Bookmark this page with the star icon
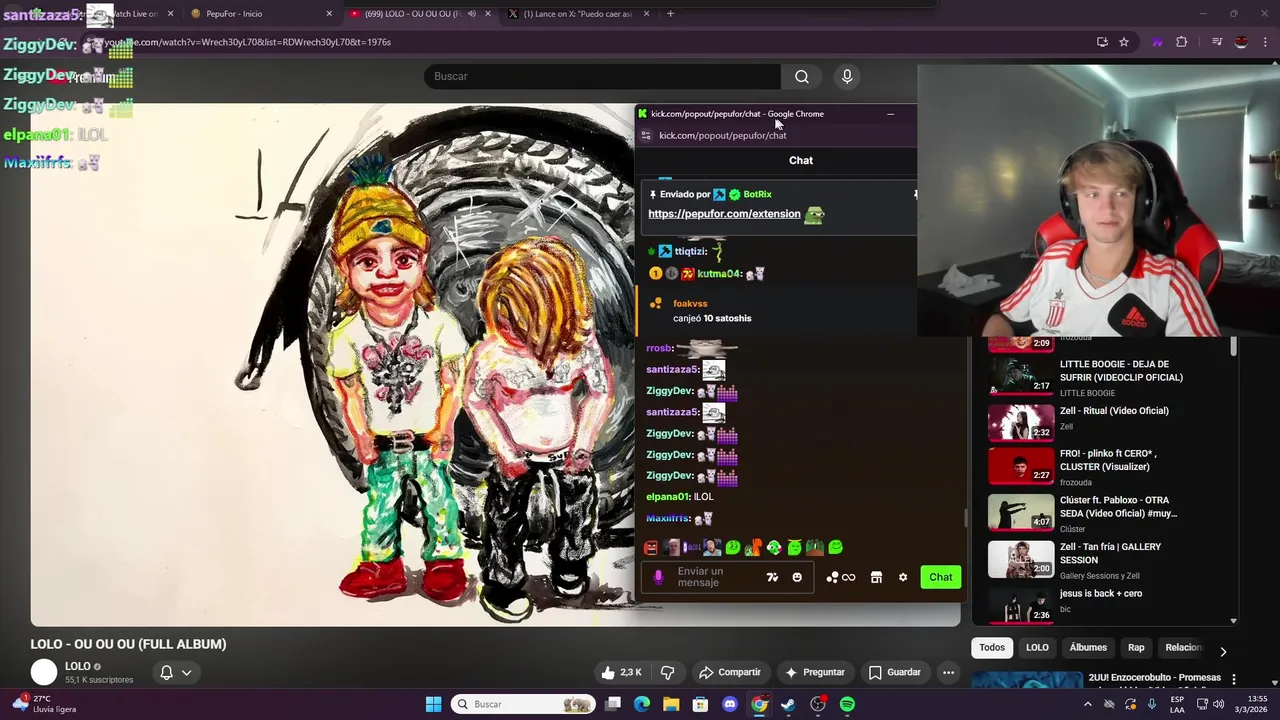 [1124, 42]
